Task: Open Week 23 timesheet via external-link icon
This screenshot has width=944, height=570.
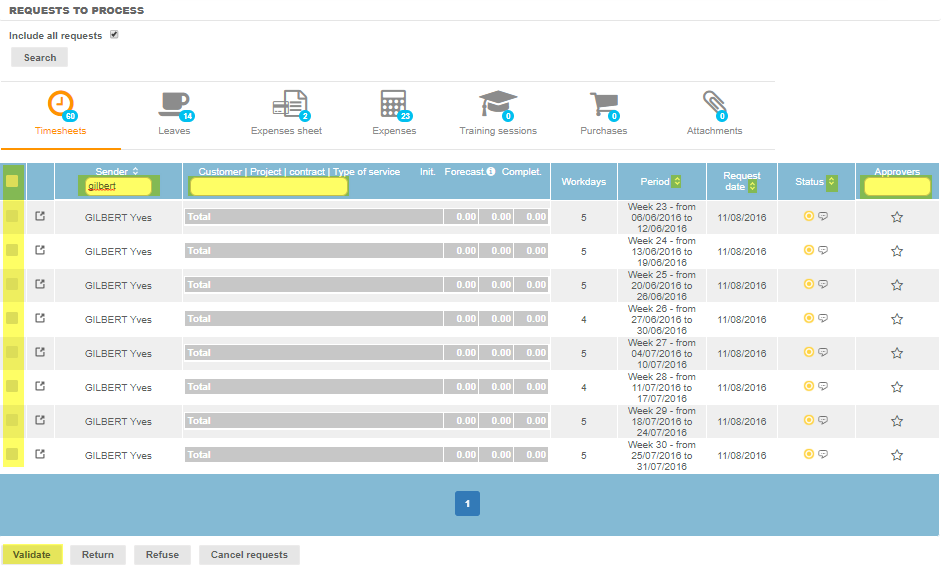Action: [40, 216]
